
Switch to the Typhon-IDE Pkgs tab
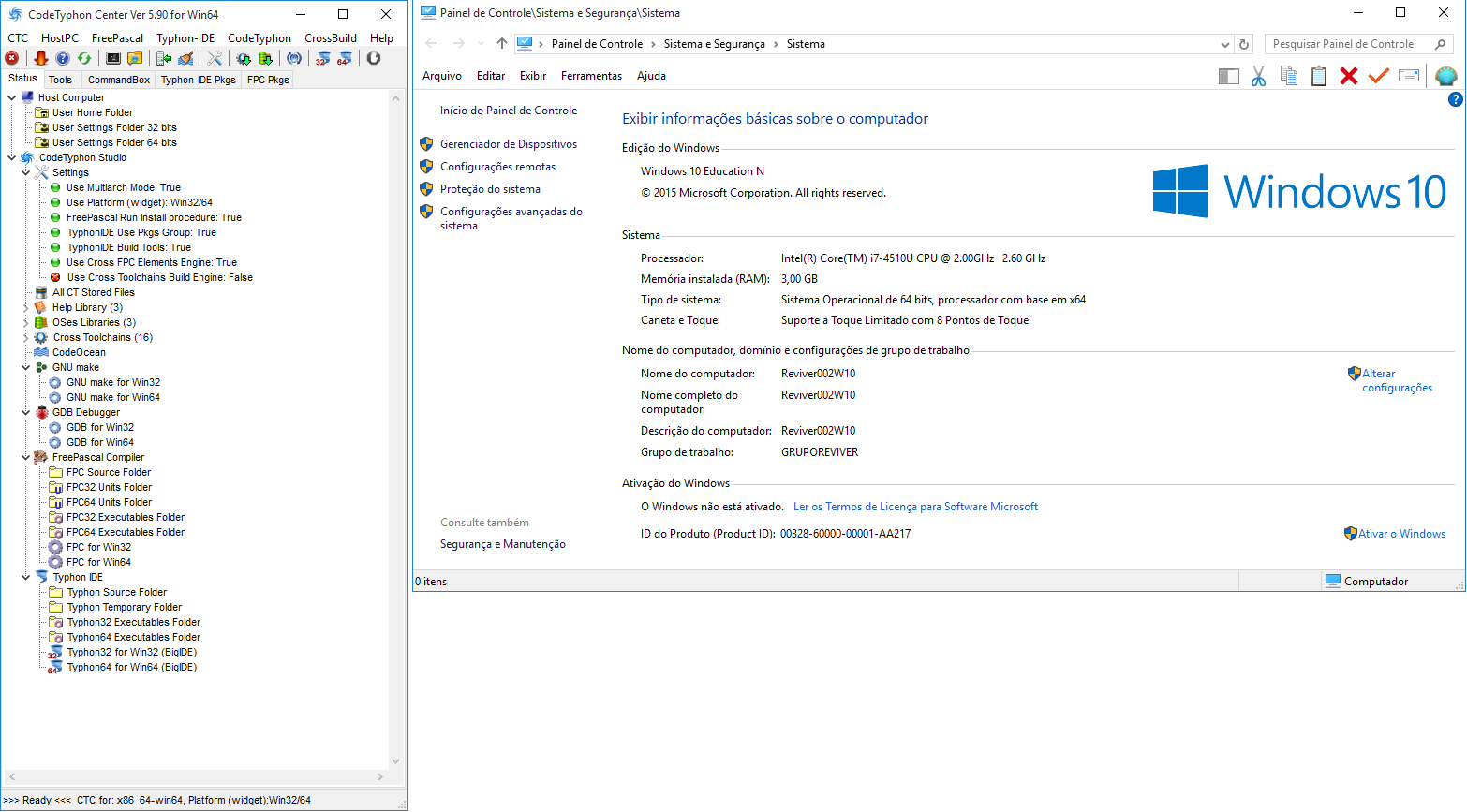click(x=199, y=80)
